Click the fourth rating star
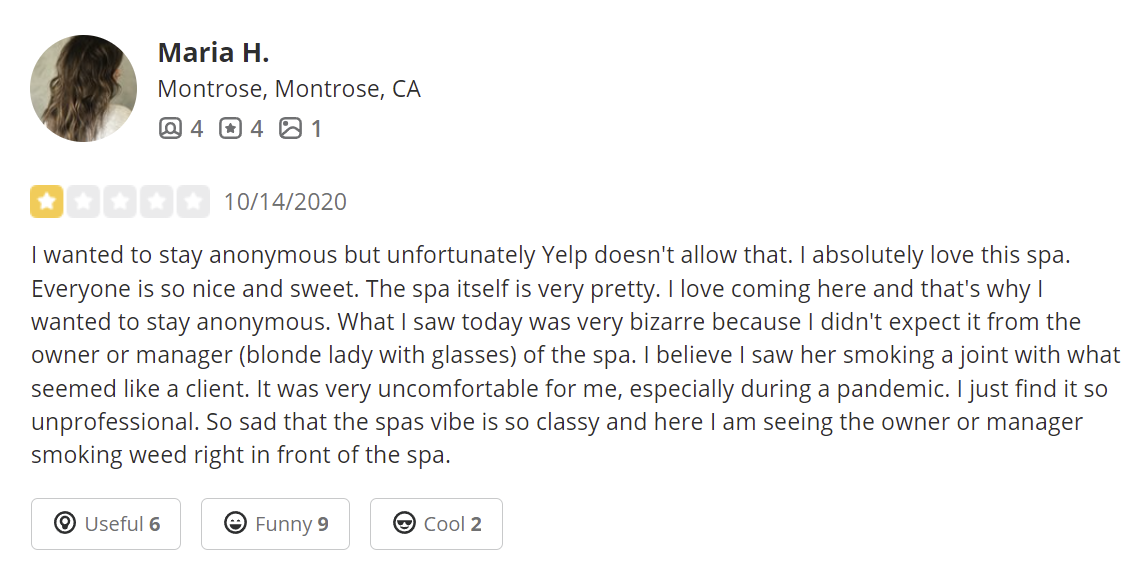The width and height of the screenshot is (1132, 571). (x=157, y=202)
